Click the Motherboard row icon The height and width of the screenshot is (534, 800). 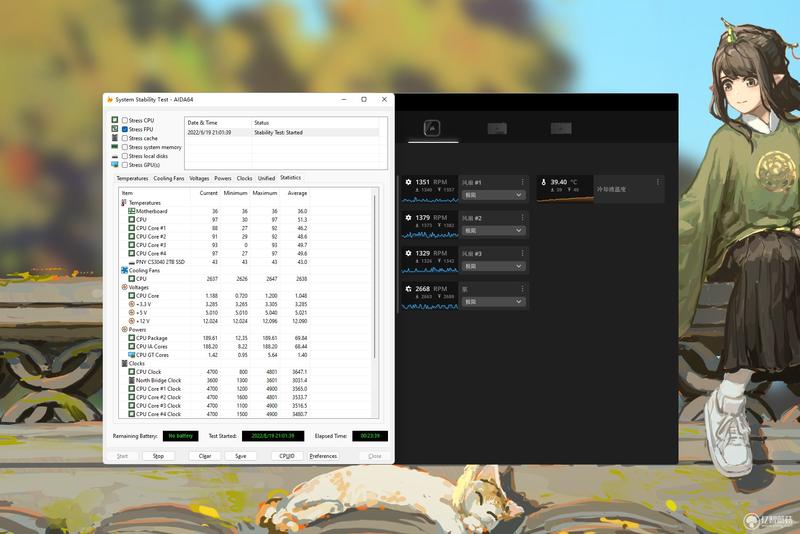[132, 211]
